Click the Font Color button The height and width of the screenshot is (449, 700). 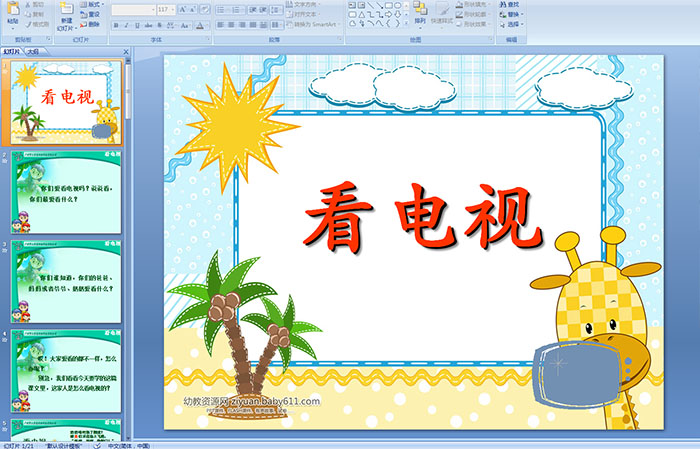click(x=200, y=25)
